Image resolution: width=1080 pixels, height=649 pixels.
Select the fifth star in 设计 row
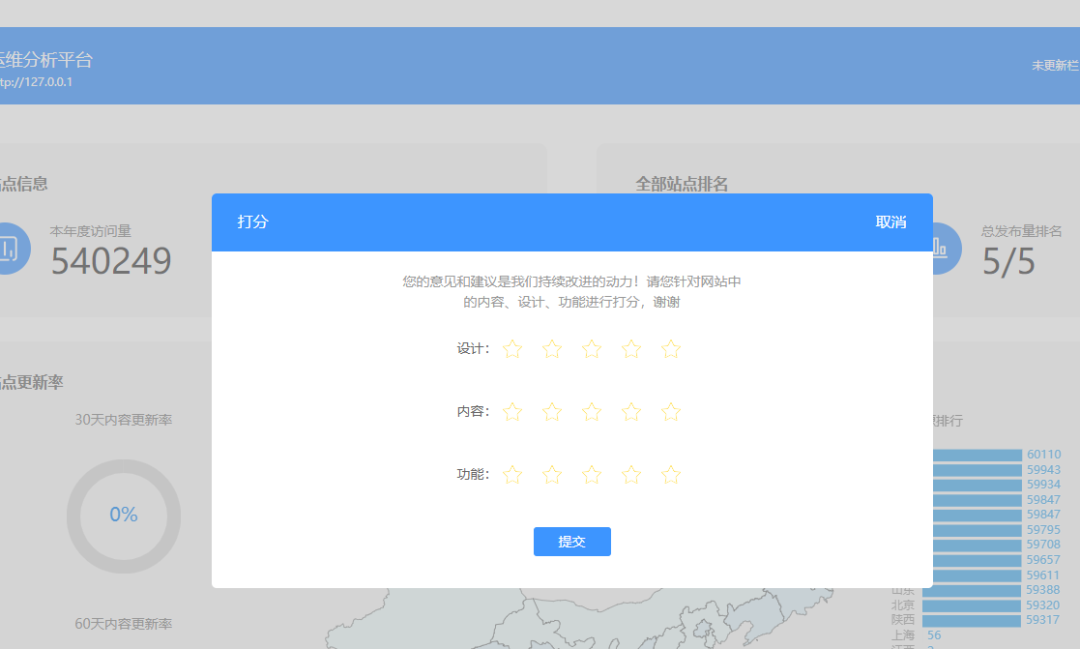click(671, 349)
